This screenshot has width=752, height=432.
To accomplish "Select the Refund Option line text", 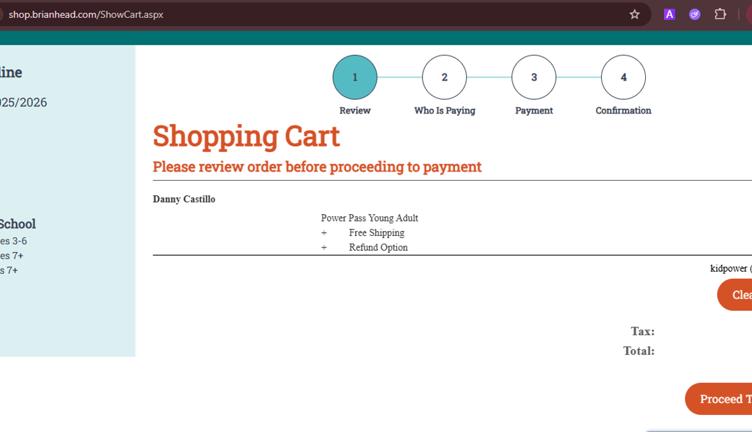I will point(378,248).
